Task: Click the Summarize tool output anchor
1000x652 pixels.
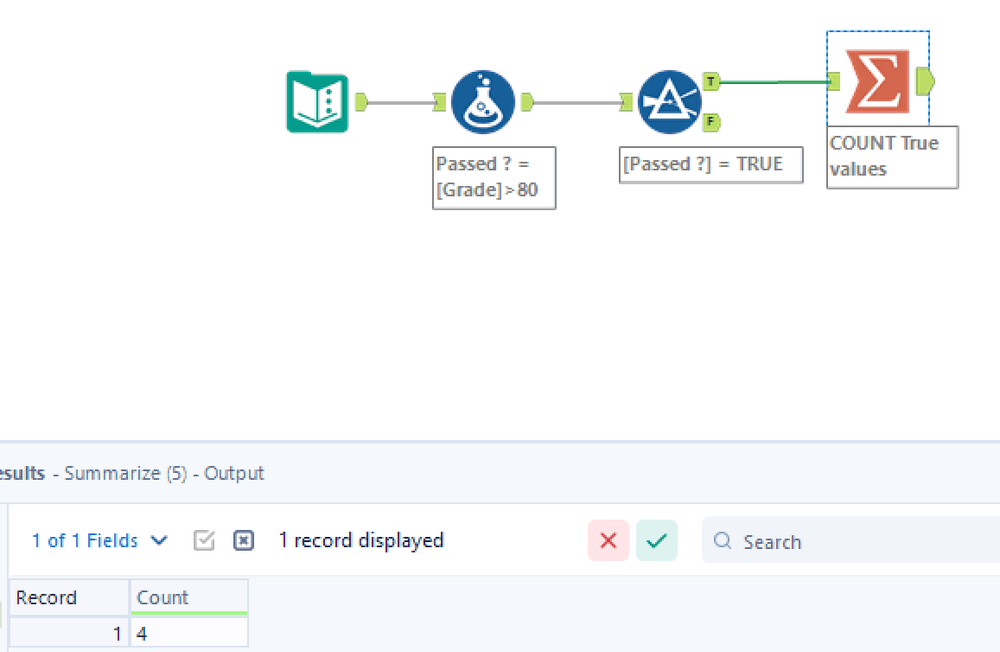Action: [925, 82]
